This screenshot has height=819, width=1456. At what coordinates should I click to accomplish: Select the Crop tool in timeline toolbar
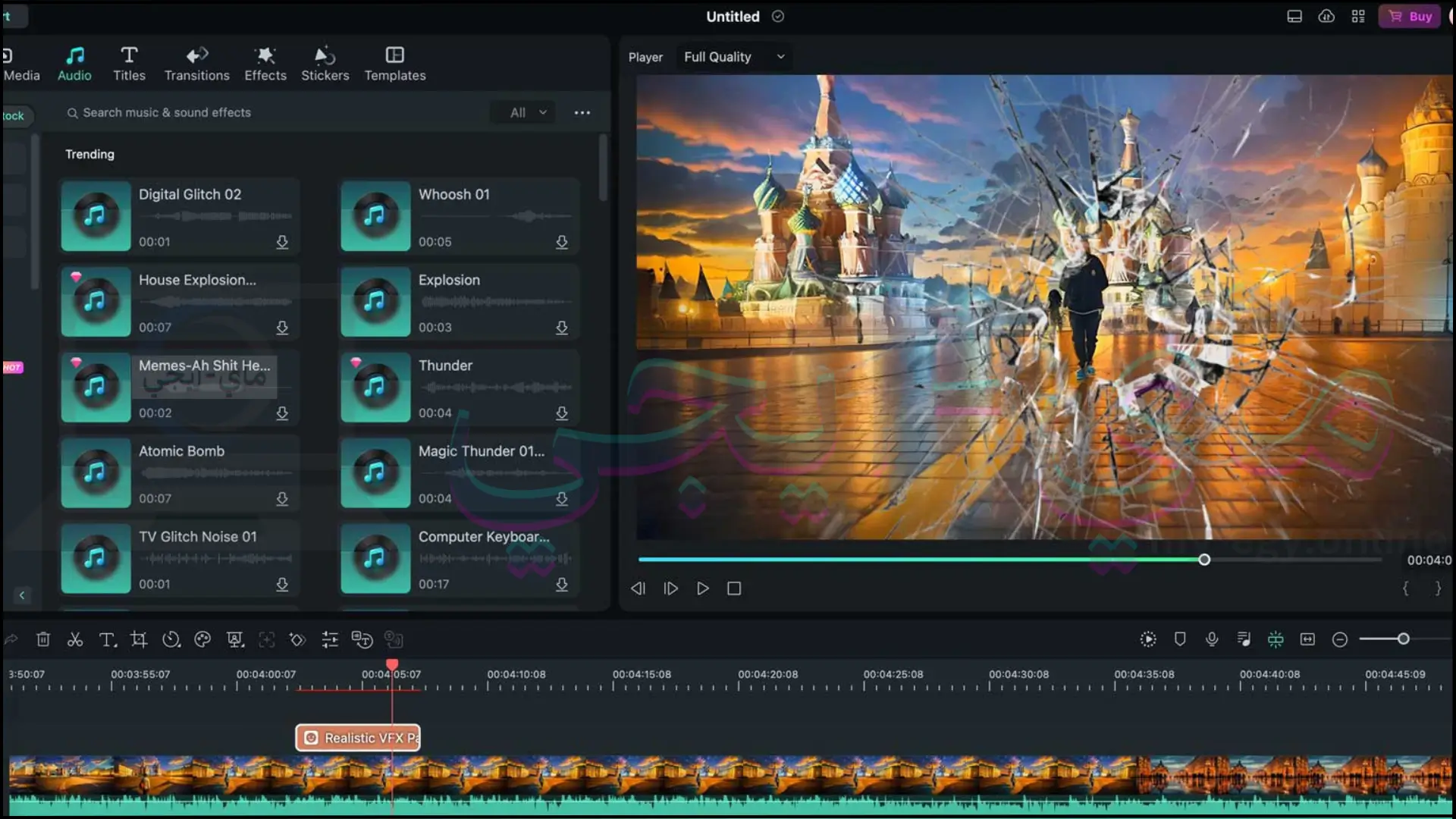coord(139,639)
